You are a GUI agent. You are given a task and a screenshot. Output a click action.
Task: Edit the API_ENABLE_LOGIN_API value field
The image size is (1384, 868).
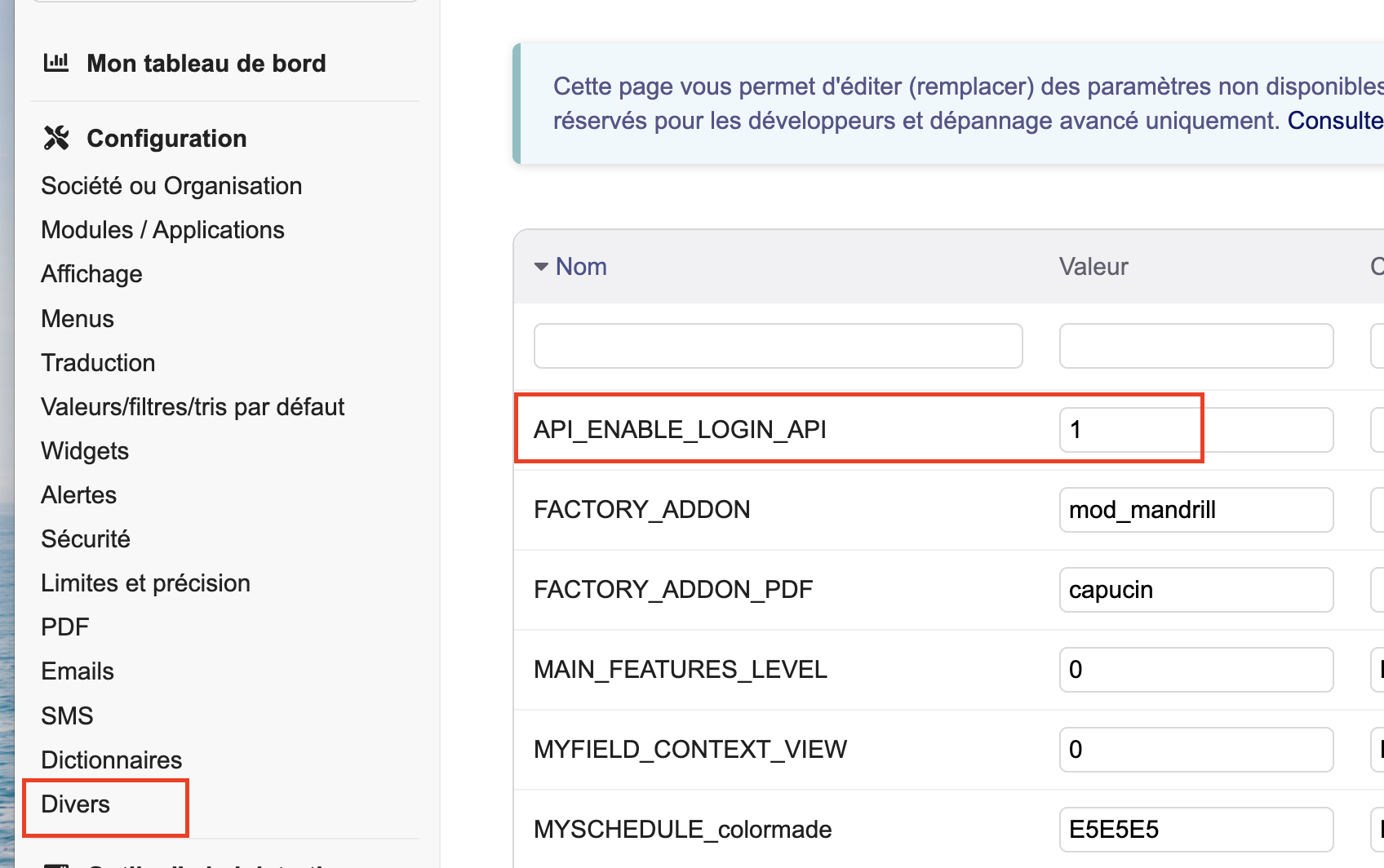pyautogui.click(x=1196, y=430)
